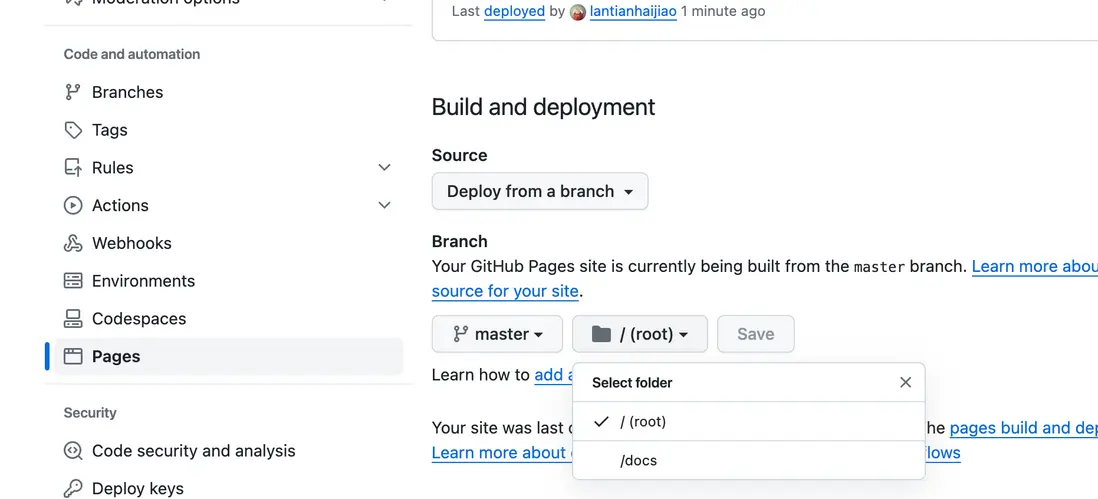Screen dimensions: 1098x499
Task: Open the Deploy from a branch dropdown
Action: [x=540, y=192]
